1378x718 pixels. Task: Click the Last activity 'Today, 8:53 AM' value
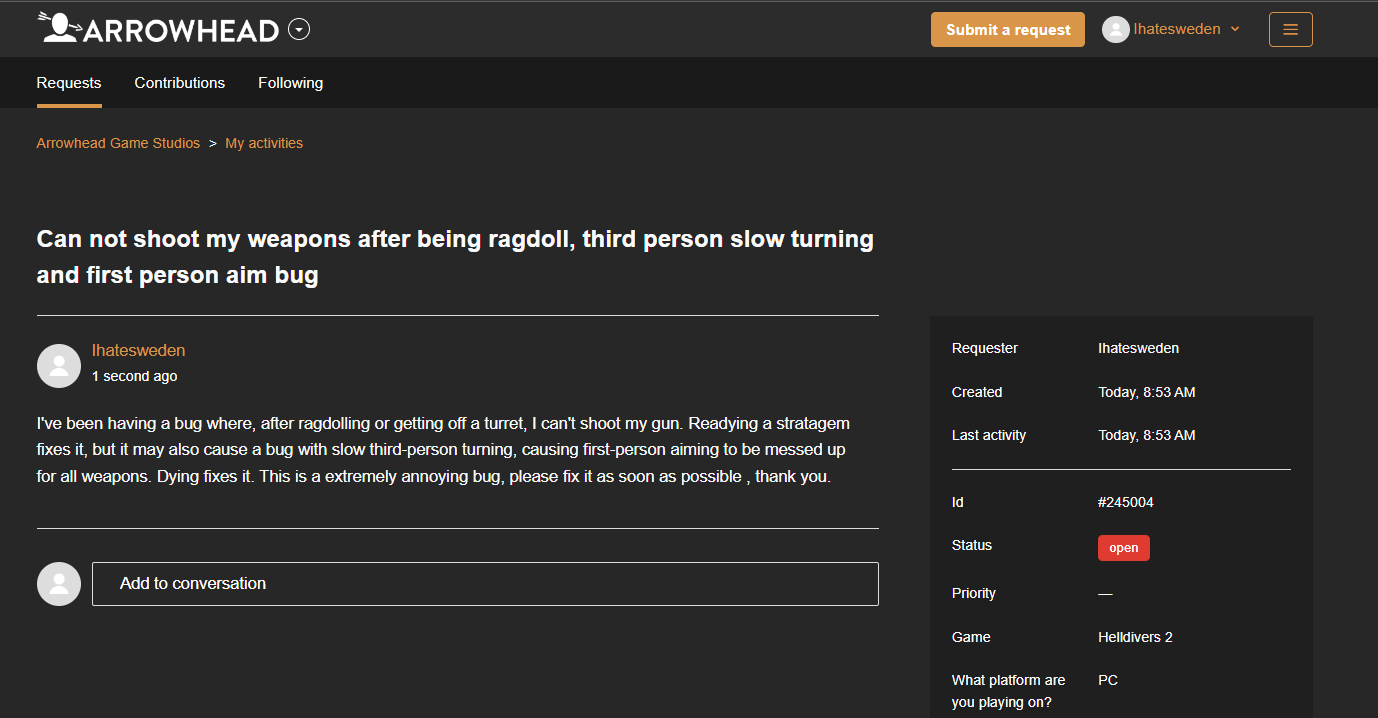(x=1147, y=435)
